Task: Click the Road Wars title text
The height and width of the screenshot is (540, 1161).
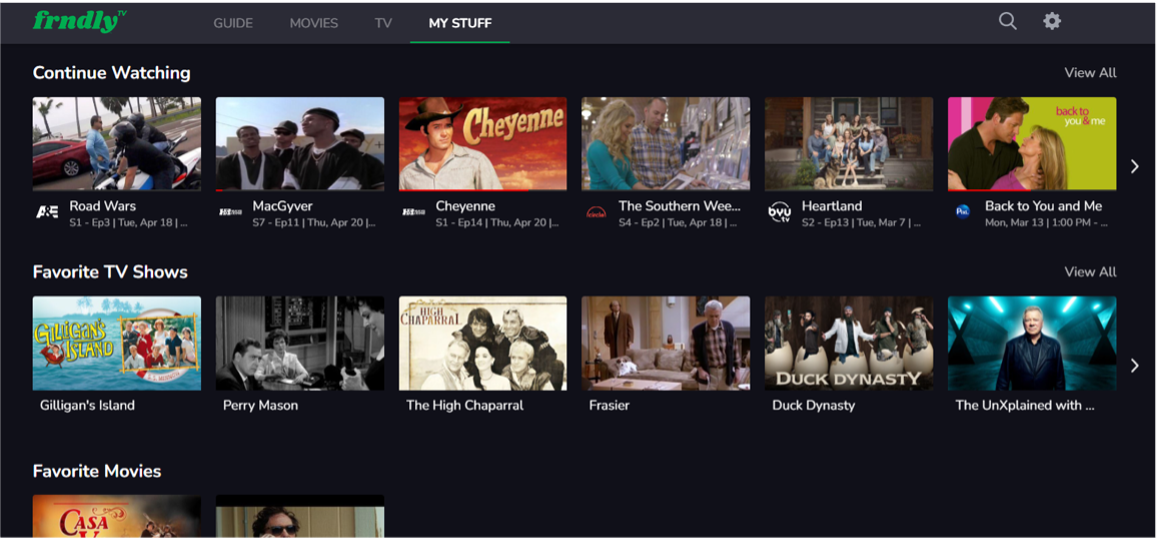Action: [x=103, y=206]
